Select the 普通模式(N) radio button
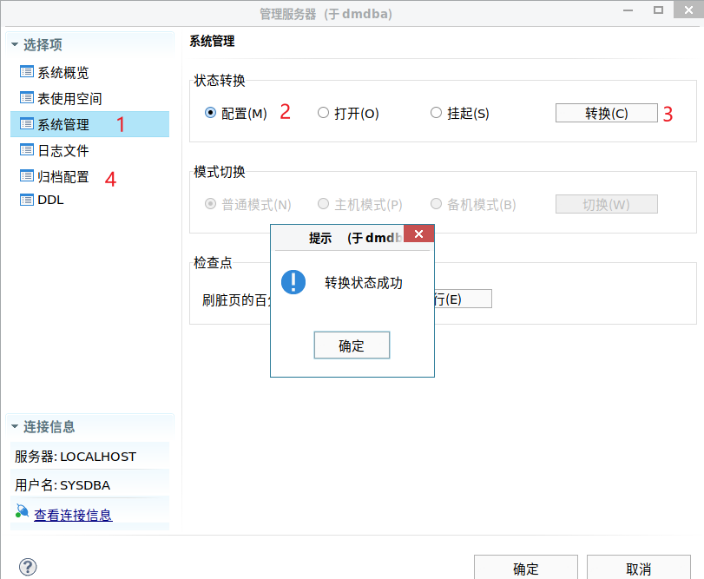The height and width of the screenshot is (579, 704). (210, 204)
